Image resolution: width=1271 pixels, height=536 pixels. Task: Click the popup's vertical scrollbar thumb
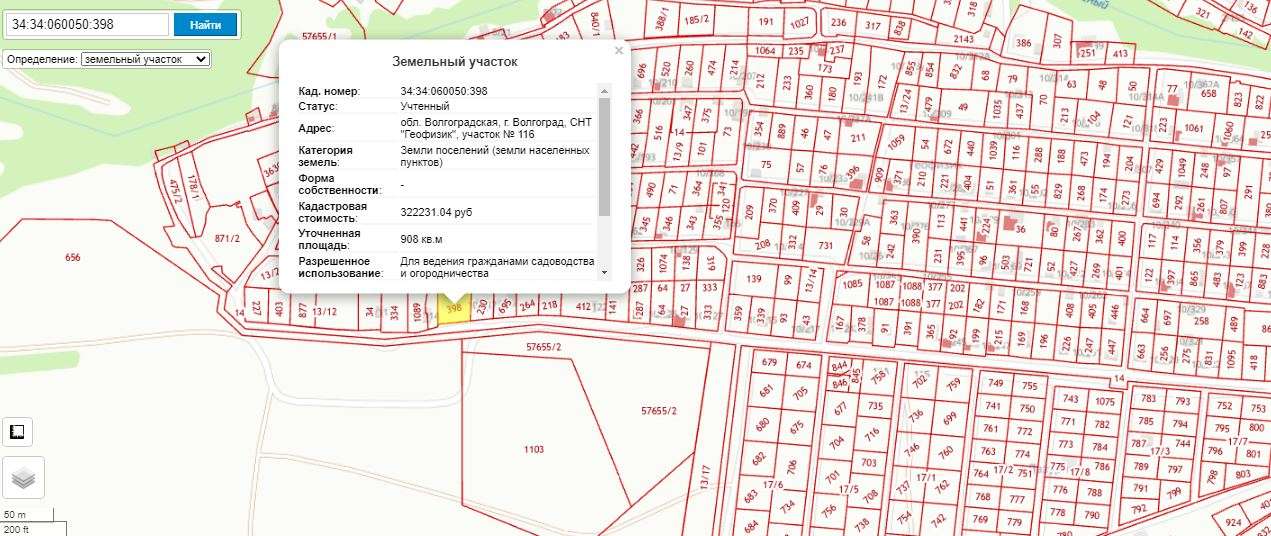coord(604,155)
